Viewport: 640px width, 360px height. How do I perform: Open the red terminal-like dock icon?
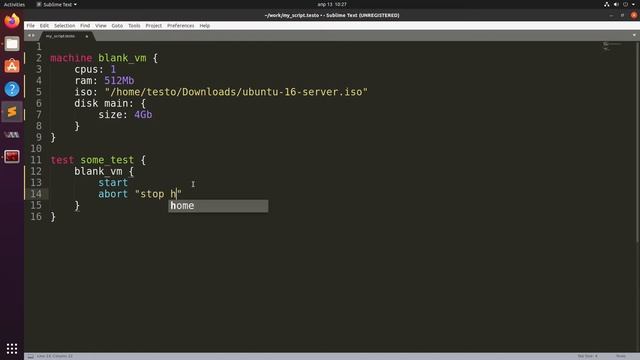(x=12, y=157)
